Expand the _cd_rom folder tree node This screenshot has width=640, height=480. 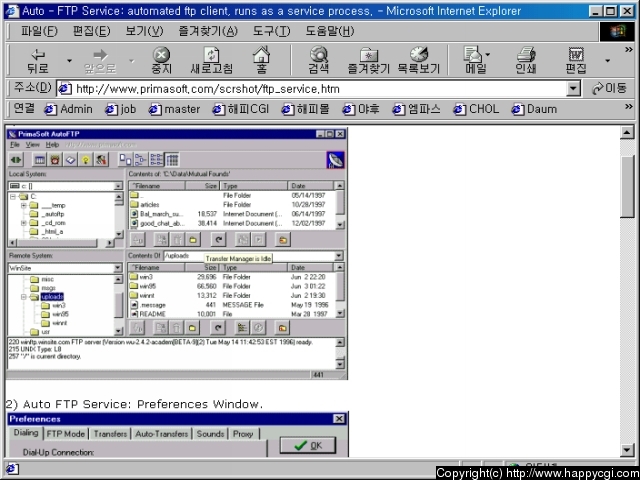(x=24, y=223)
